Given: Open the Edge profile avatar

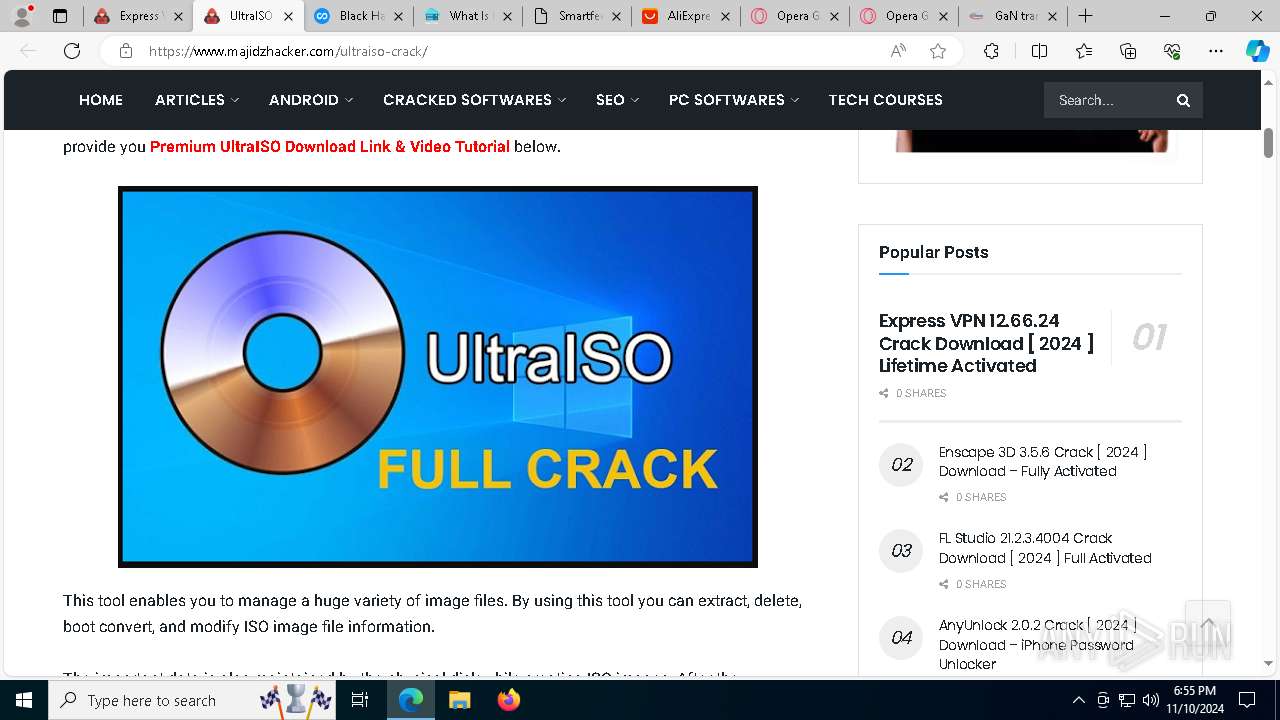Looking at the screenshot, I should (x=21, y=16).
